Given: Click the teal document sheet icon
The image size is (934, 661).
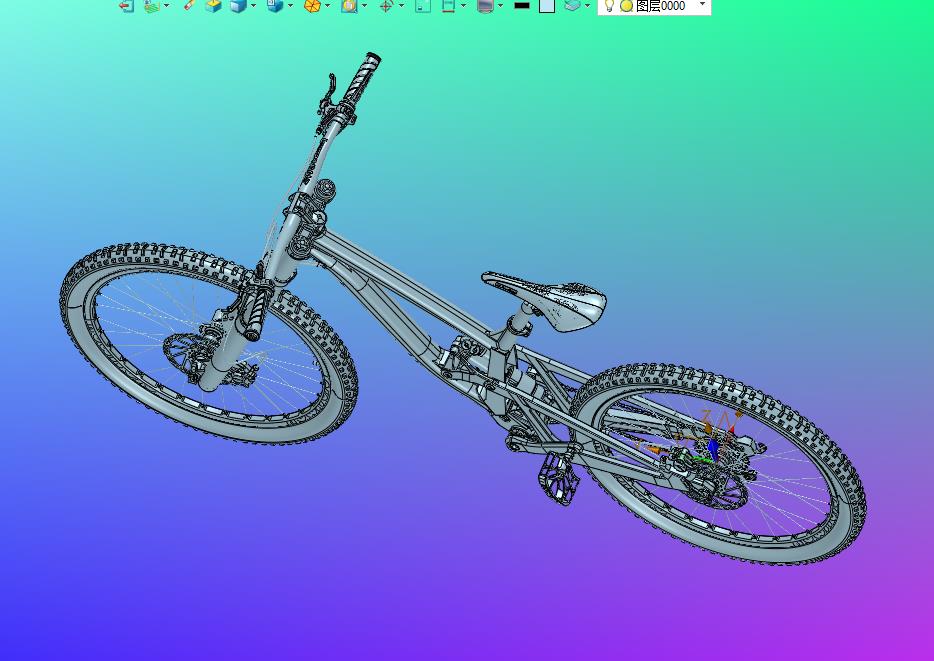Looking at the screenshot, I should [x=423, y=6].
